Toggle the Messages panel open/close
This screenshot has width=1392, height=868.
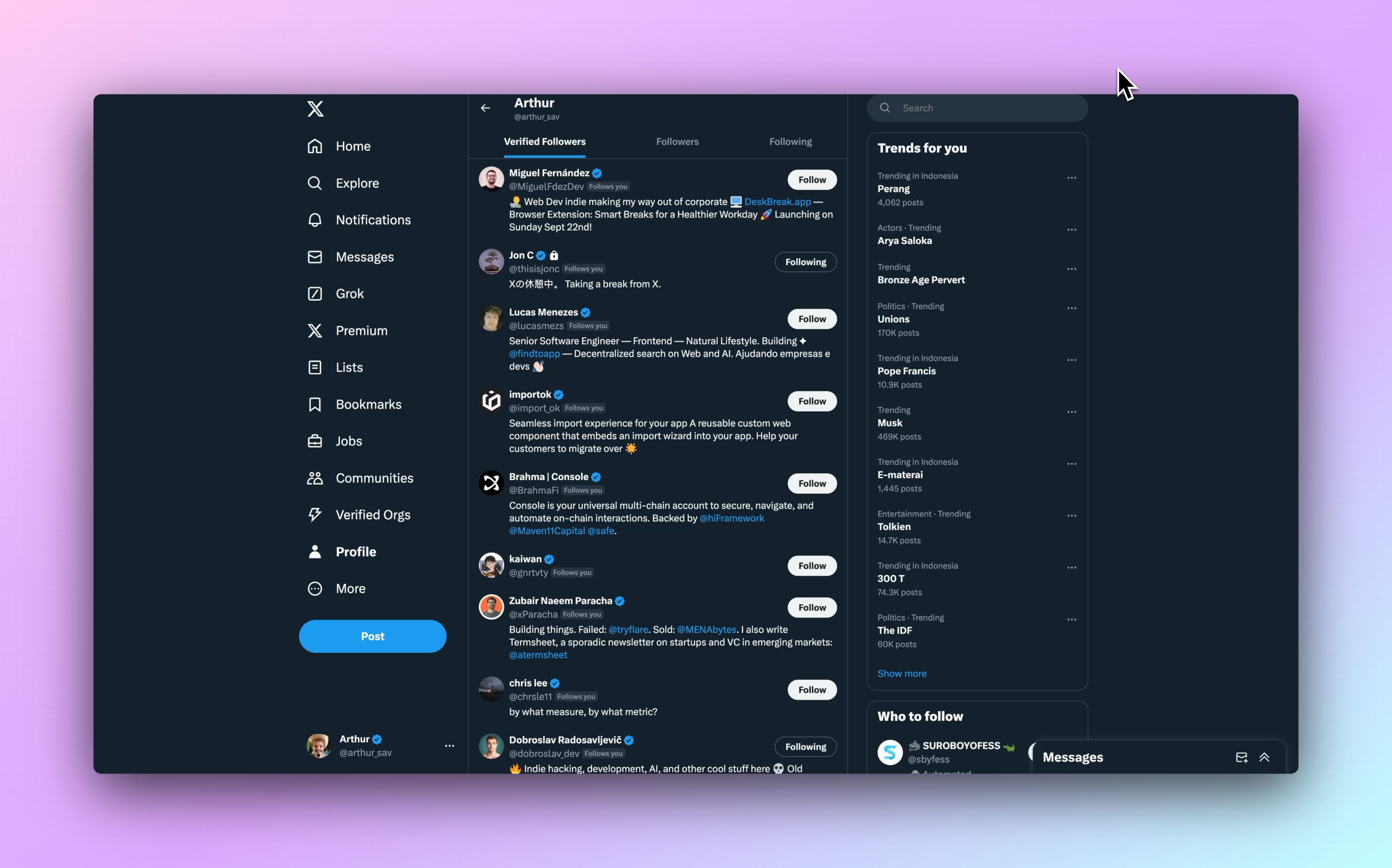click(x=1264, y=757)
